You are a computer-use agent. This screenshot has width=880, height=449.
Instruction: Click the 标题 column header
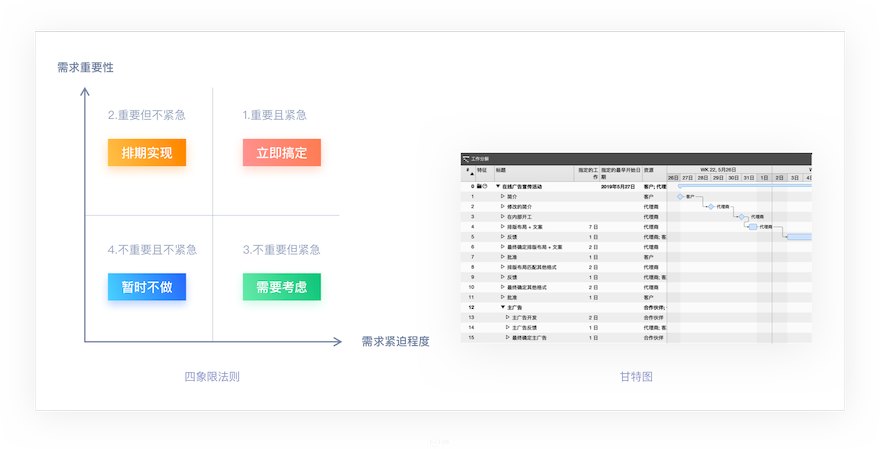point(501,170)
